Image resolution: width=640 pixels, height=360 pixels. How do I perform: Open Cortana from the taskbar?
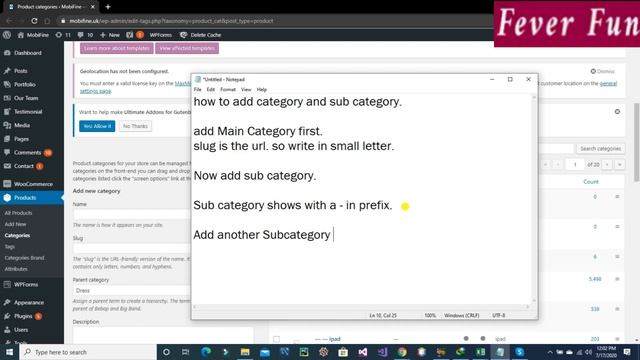[x=166, y=352]
